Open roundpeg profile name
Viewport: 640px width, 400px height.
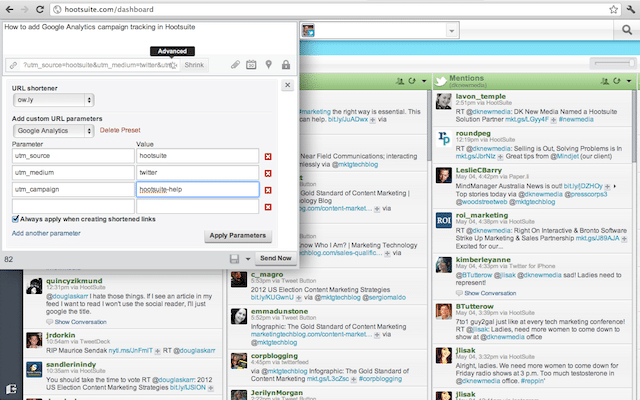[473, 133]
